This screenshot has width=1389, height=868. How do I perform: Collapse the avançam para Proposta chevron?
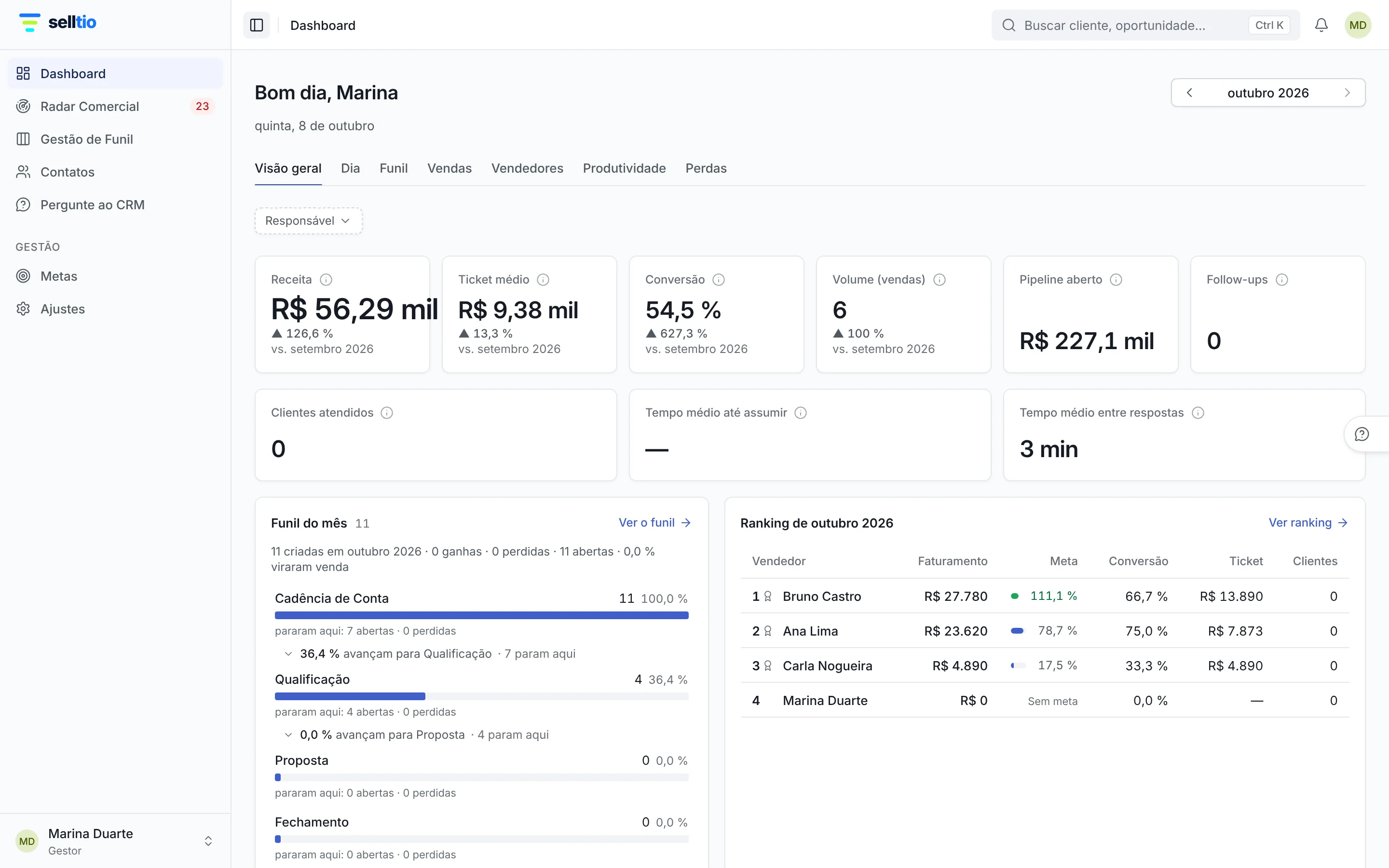pyautogui.click(x=288, y=735)
